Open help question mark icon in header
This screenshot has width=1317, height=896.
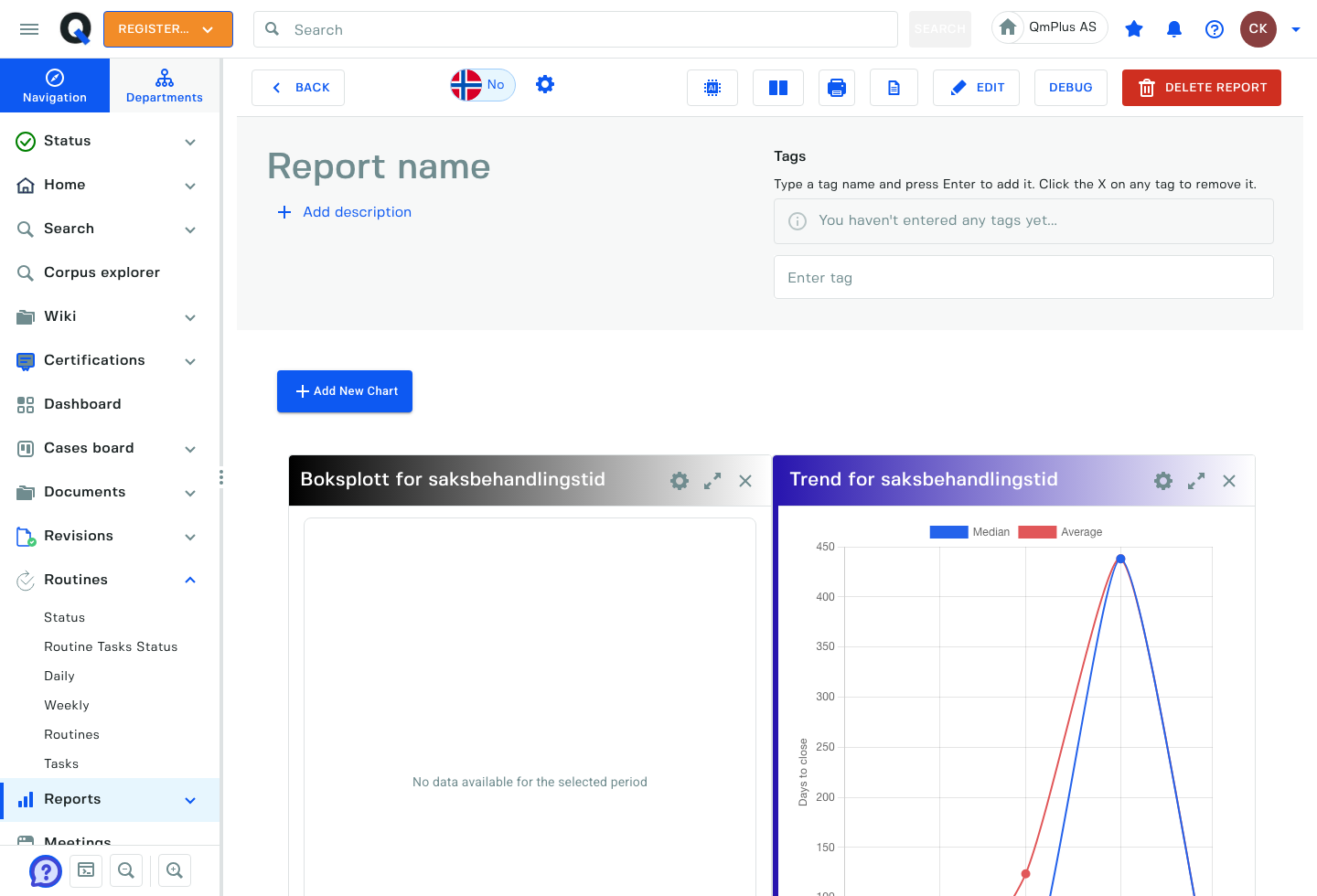coord(1215,29)
